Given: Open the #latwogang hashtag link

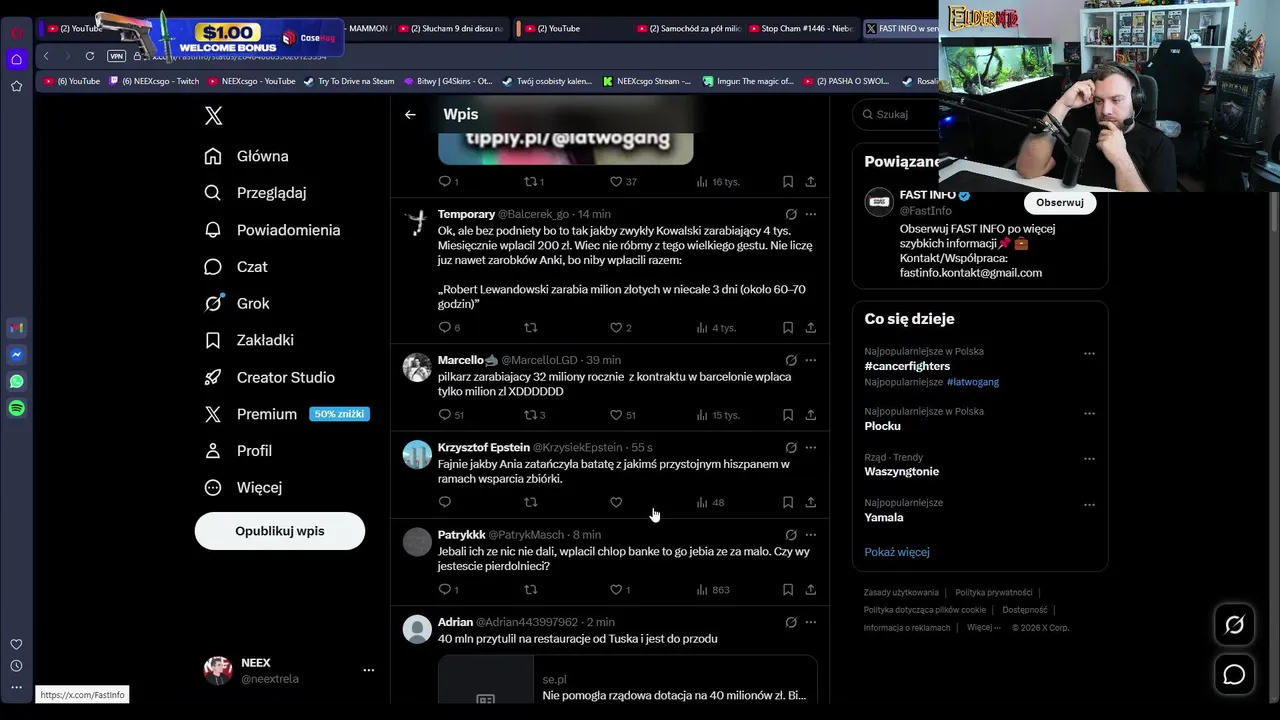Looking at the screenshot, I should (973, 382).
